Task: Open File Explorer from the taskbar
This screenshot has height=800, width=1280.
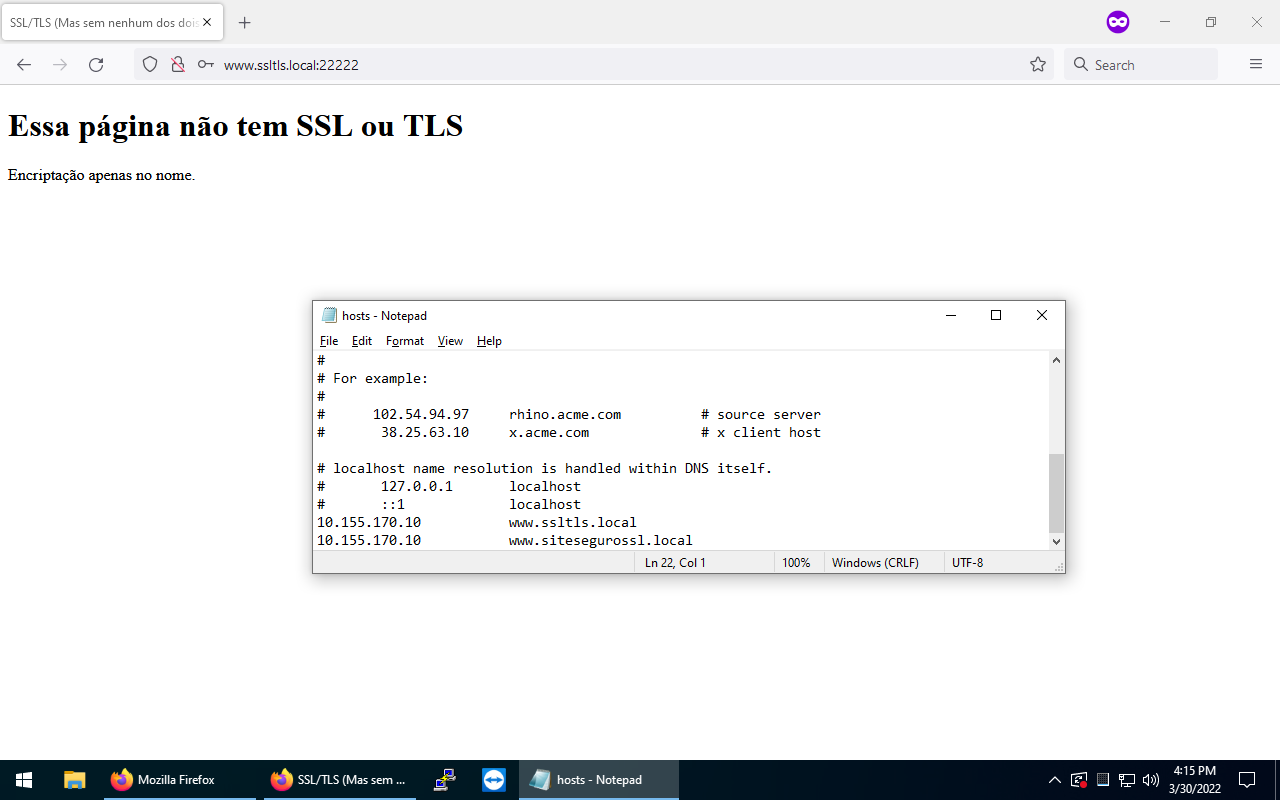Action: pos(75,780)
